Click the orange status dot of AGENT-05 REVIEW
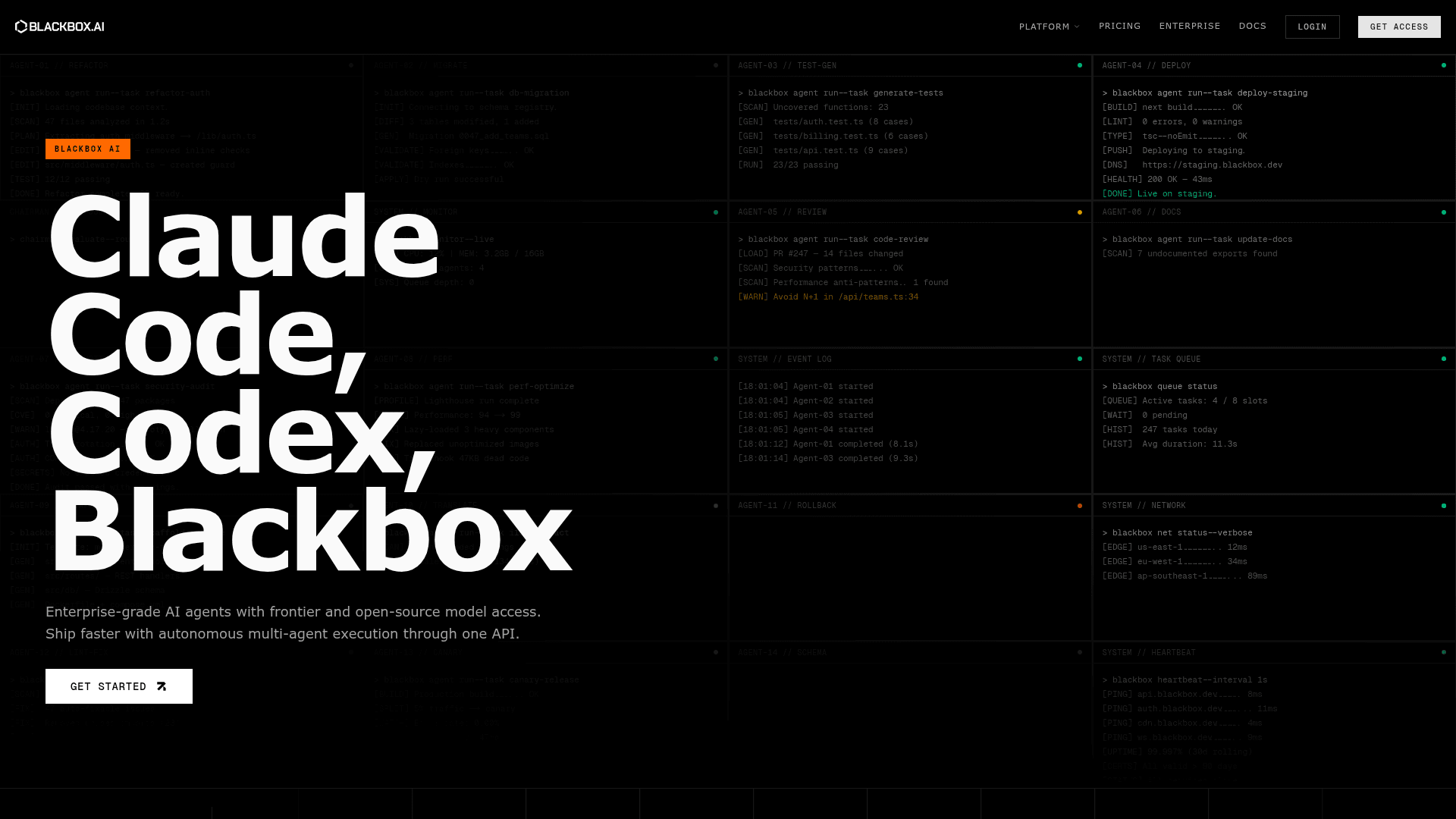Screen dimensions: 1456x819 point(1079,212)
